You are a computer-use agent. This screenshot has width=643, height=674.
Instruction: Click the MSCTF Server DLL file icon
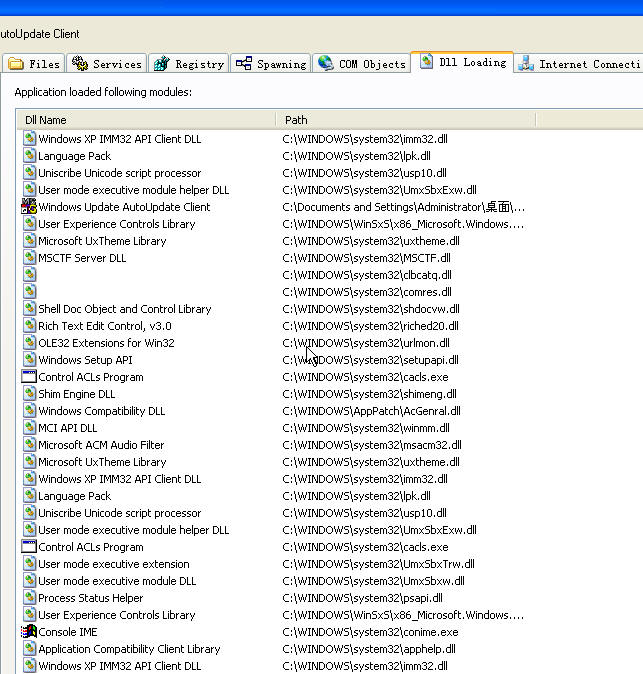coord(29,258)
